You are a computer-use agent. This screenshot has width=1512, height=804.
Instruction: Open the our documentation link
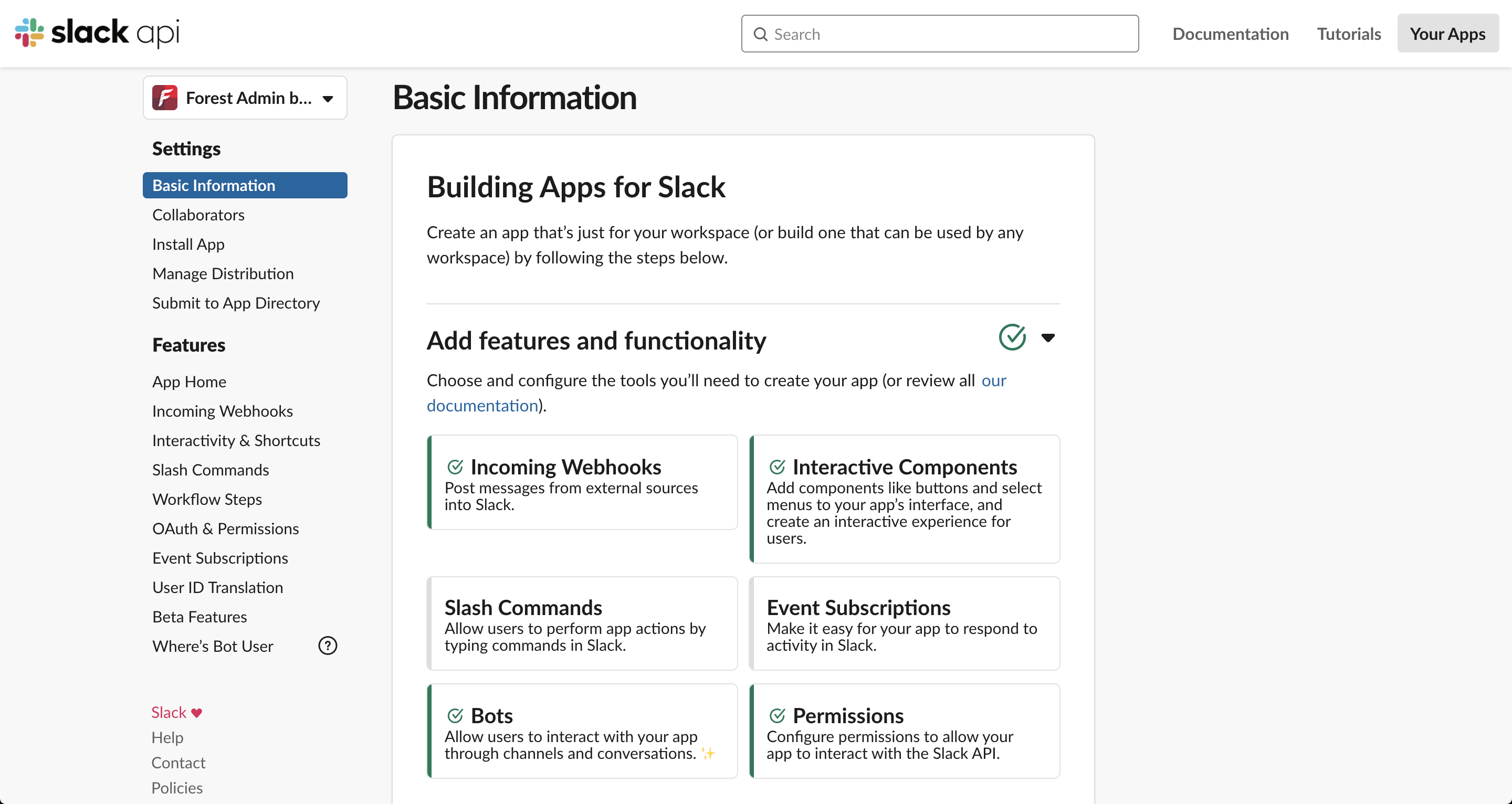click(716, 393)
